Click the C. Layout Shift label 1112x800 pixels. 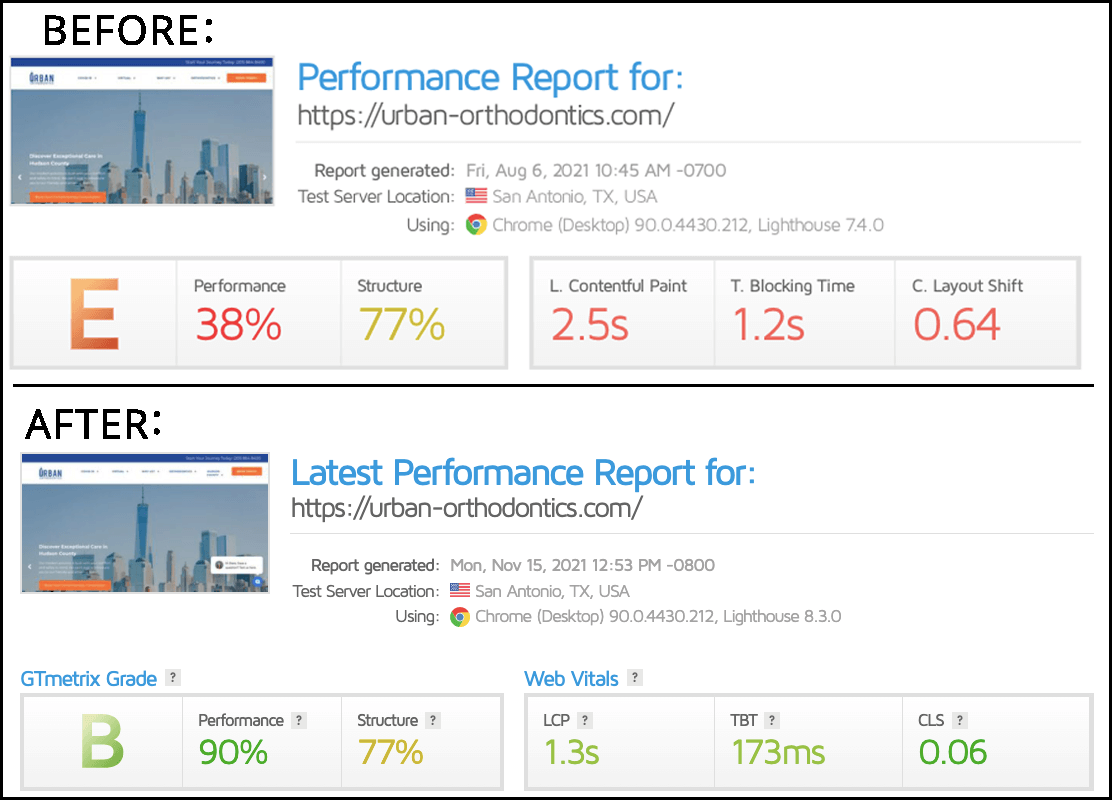click(x=967, y=286)
